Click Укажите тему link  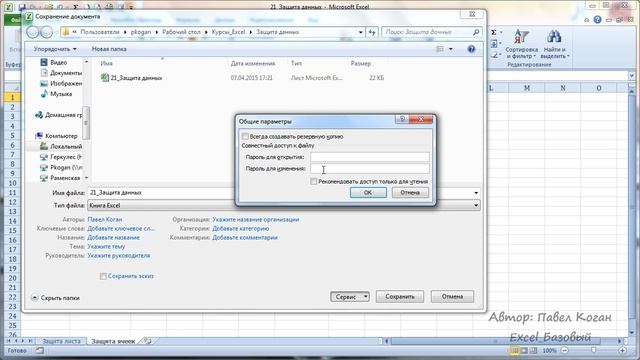(x=106, y=247)
